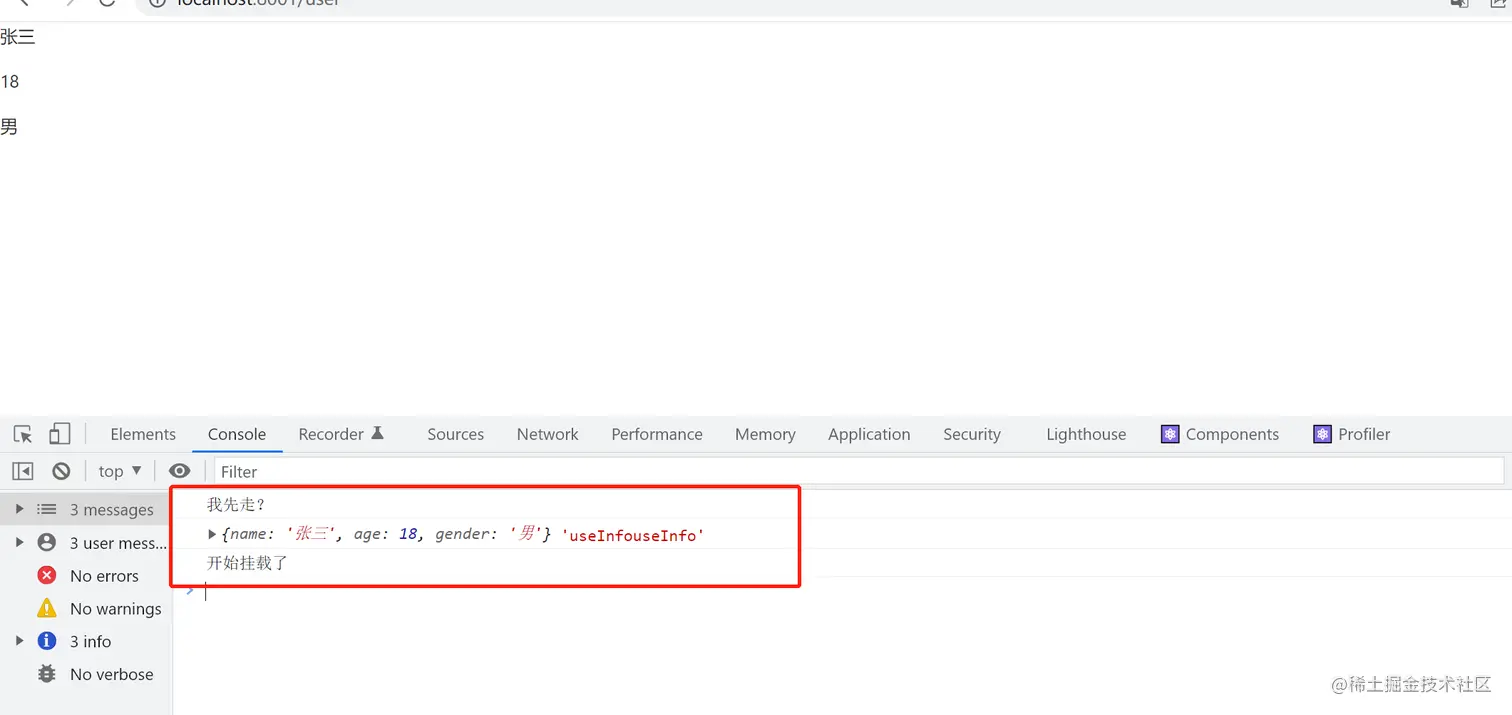Click the page text '张三'
Image resolution: width=1512 pixels, height=715 pixels.
click(x=18, y=38)
